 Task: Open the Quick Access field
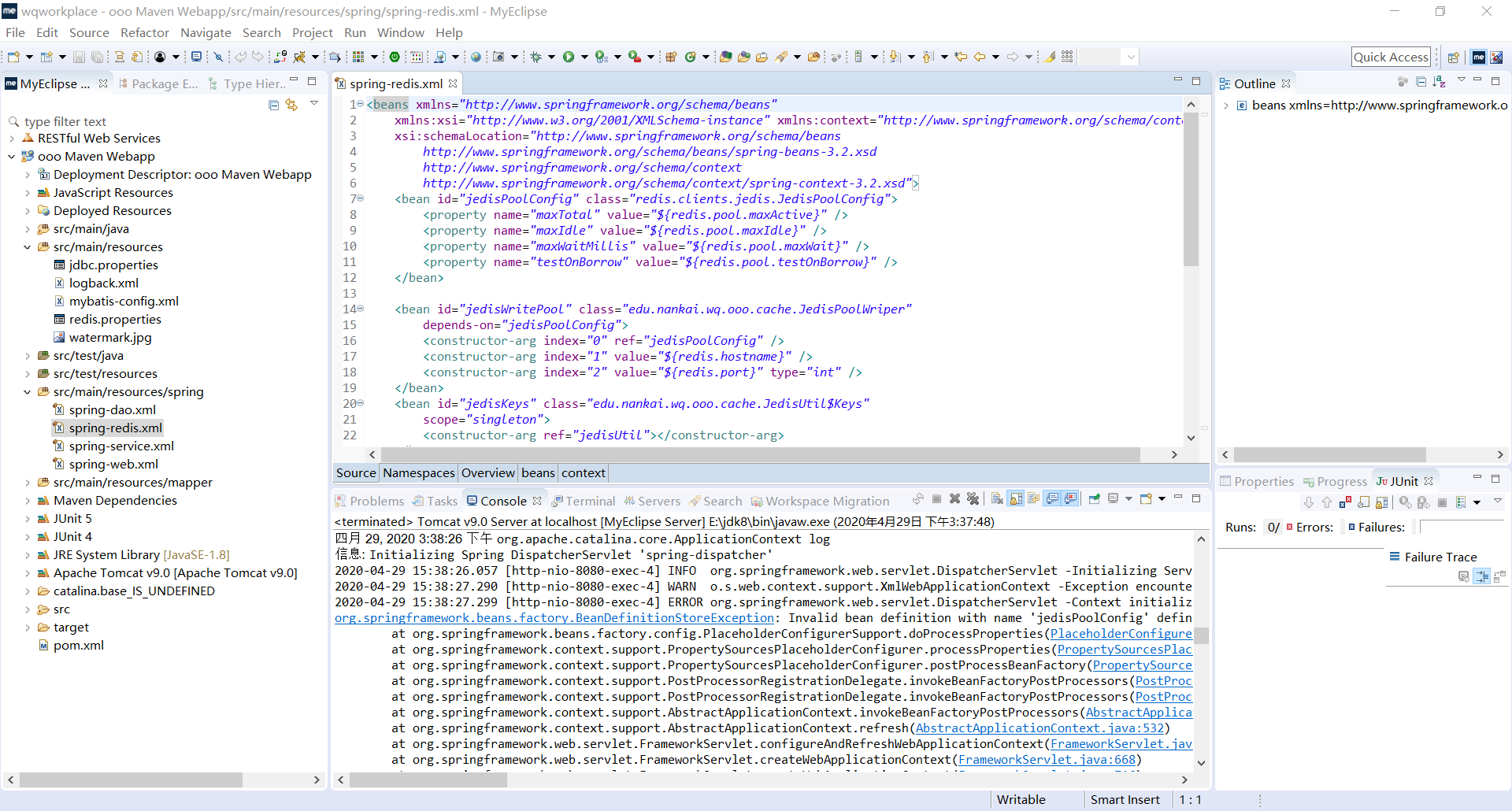coord(1392,57)
